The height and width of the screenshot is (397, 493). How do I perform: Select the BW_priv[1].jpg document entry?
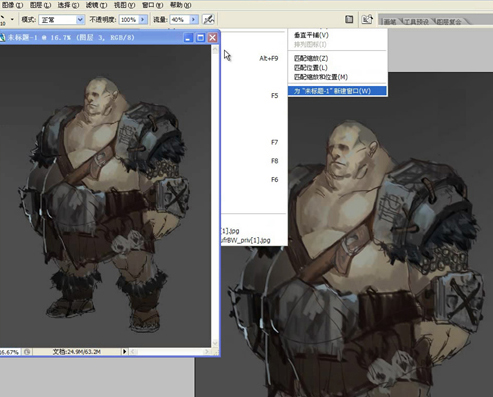click(254, 240)
